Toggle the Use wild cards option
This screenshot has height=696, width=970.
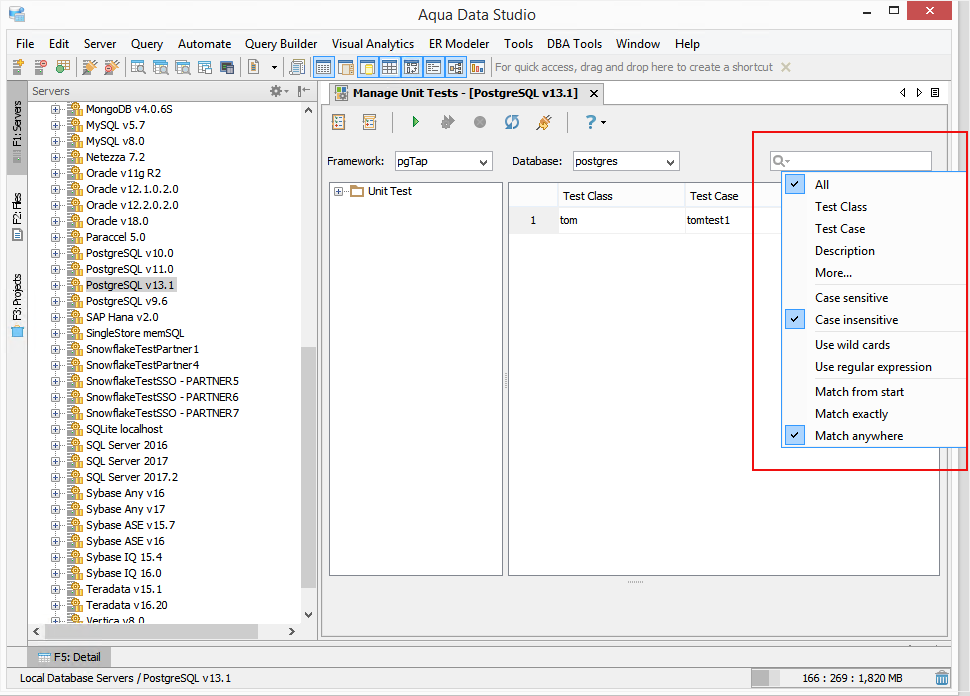(852, 345)
